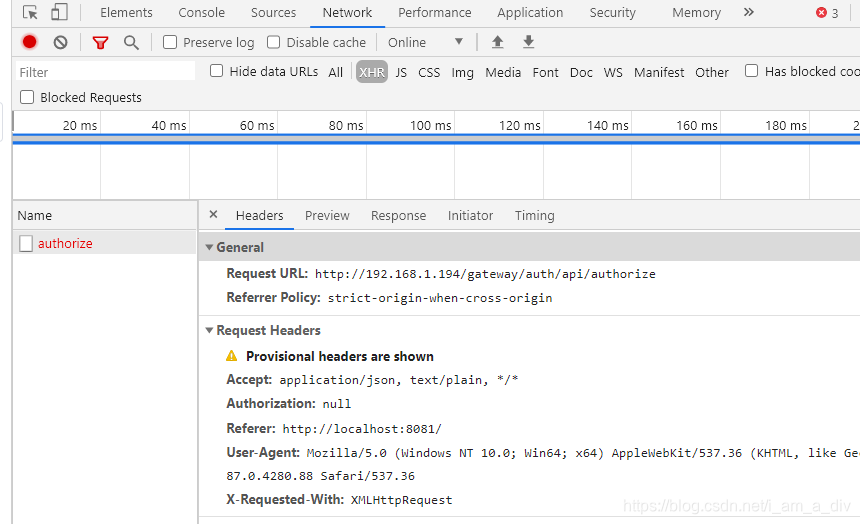Filter requests by WS
The image size is (860, 524).
point(613,72)
